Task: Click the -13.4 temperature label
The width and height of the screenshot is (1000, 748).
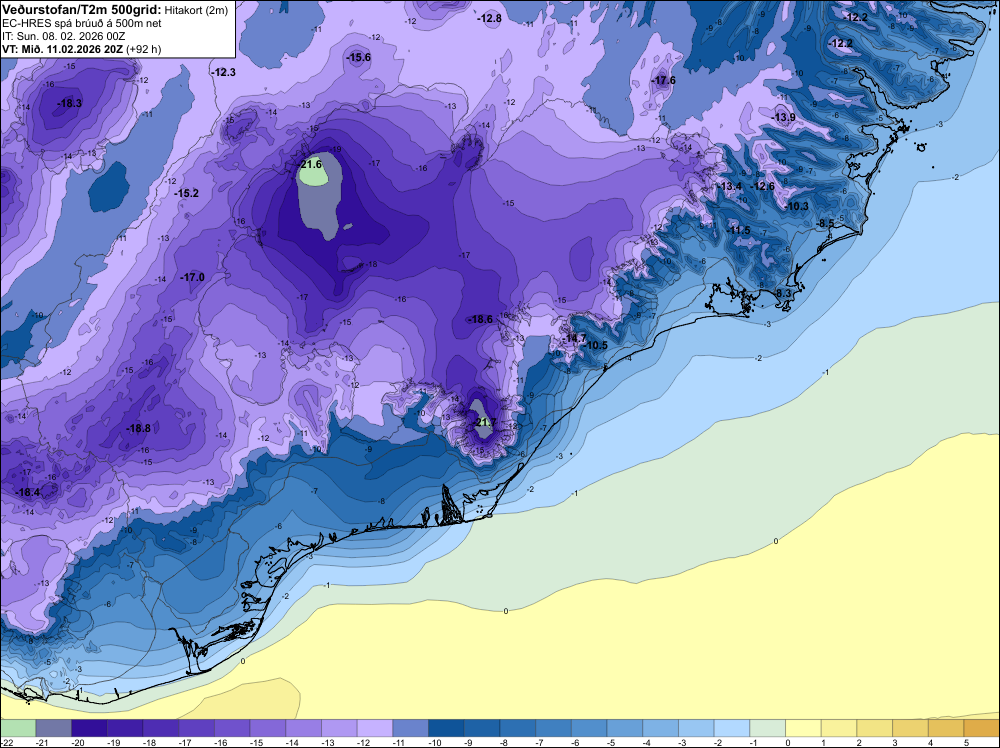Action: click(x=730, y=186)
